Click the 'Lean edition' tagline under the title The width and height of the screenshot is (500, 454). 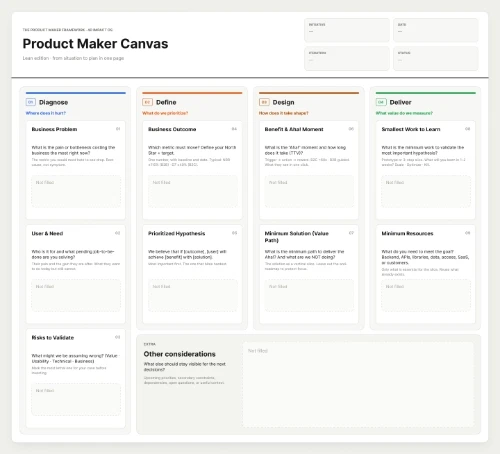(x=73, y=58)
